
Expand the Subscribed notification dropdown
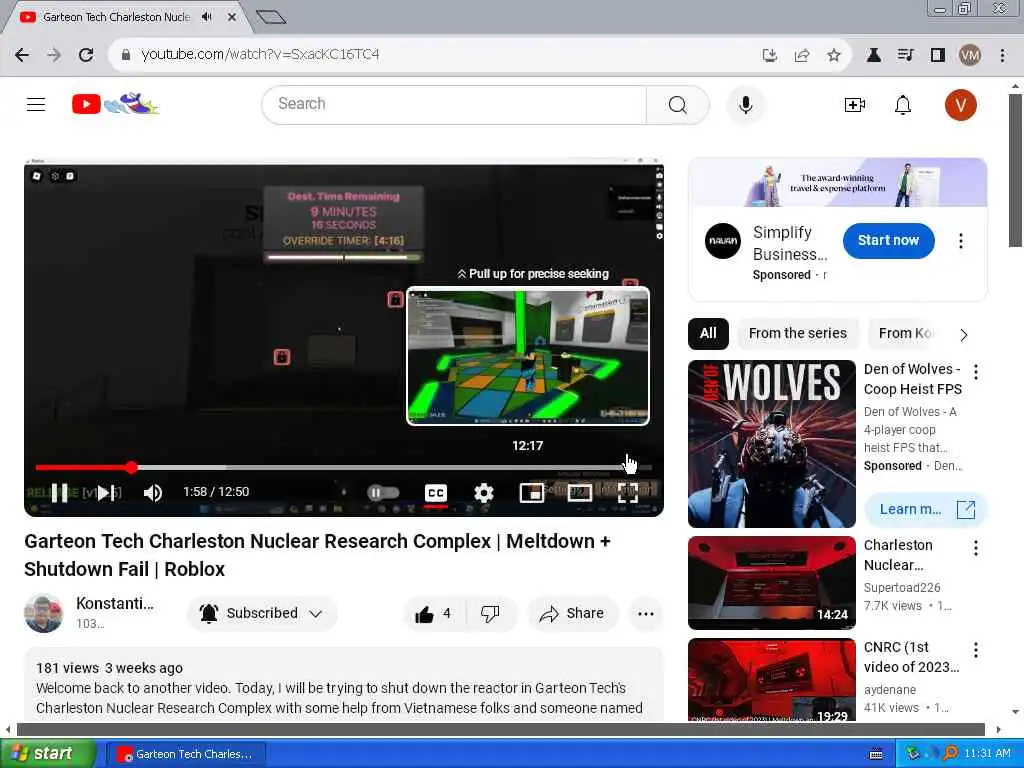[262, 614]
